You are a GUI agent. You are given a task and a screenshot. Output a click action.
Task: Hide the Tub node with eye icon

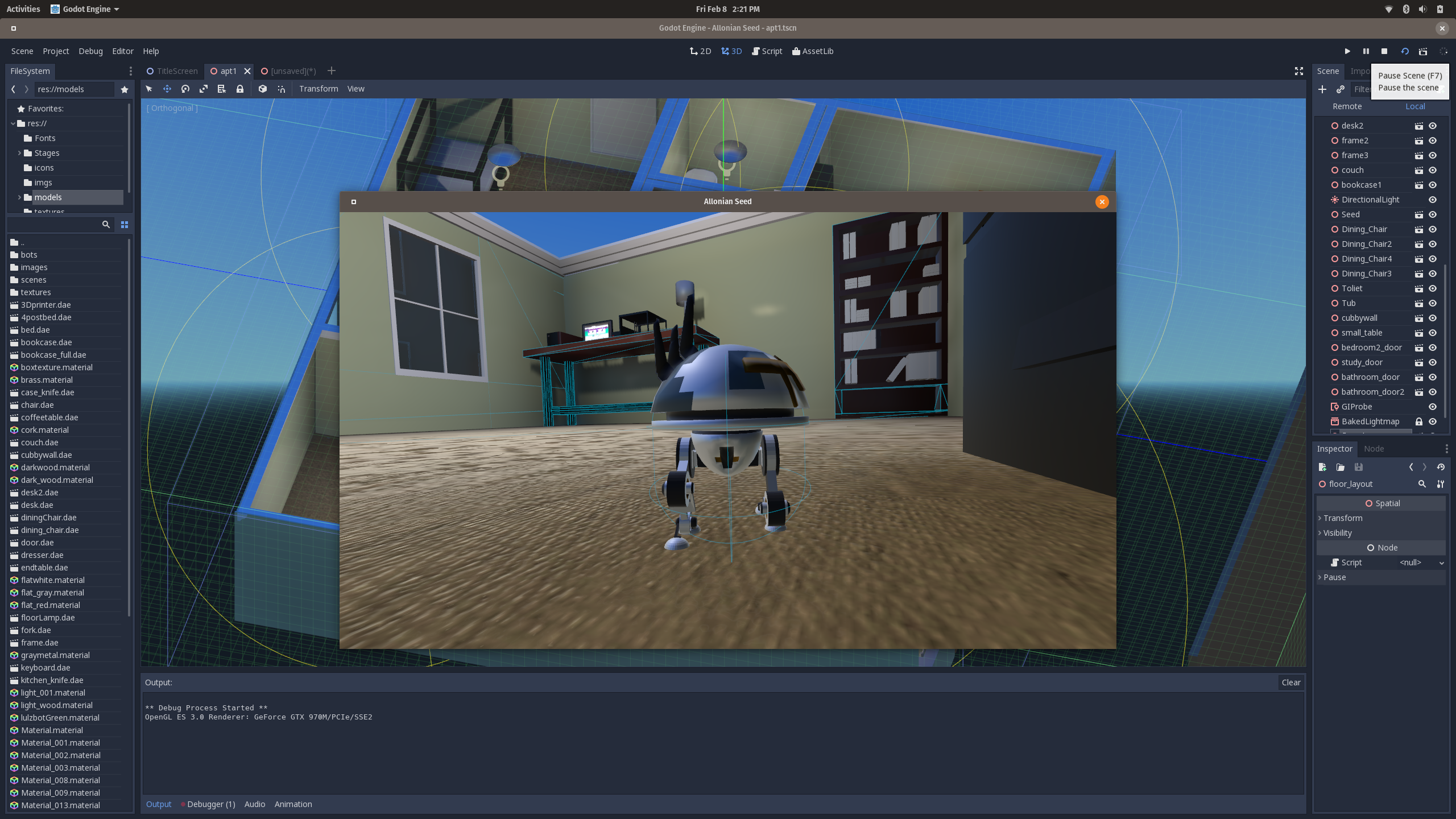point(1433,303)
